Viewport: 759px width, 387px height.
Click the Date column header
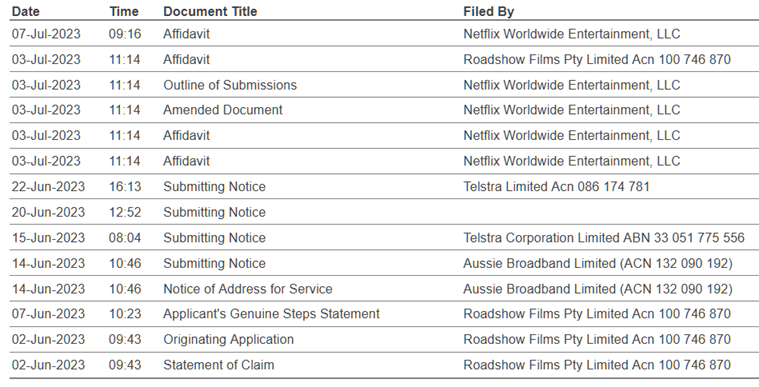click(26, 12)
